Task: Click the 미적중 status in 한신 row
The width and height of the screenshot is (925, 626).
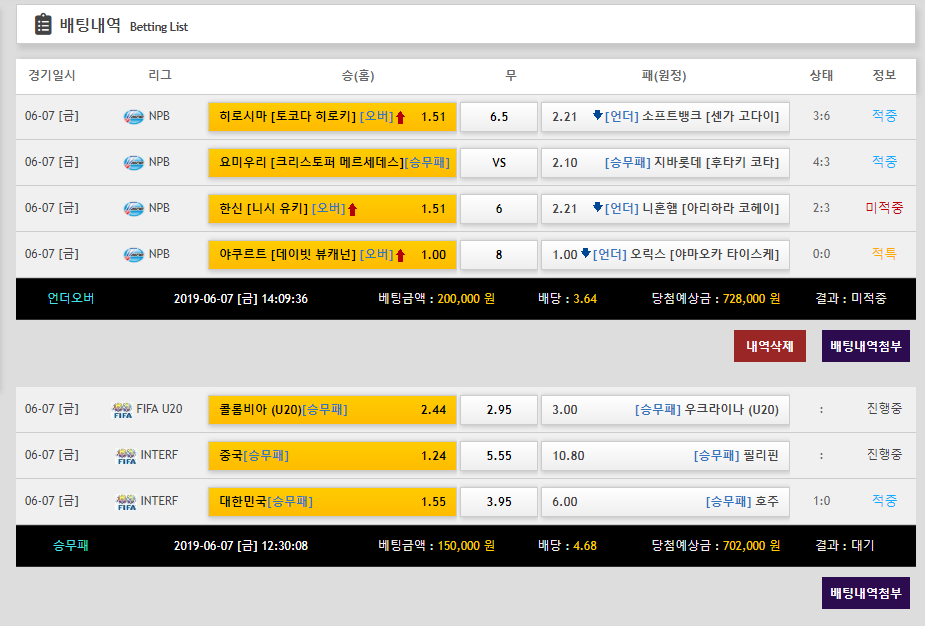Action: pyautogui.click(x=883, y=208)
